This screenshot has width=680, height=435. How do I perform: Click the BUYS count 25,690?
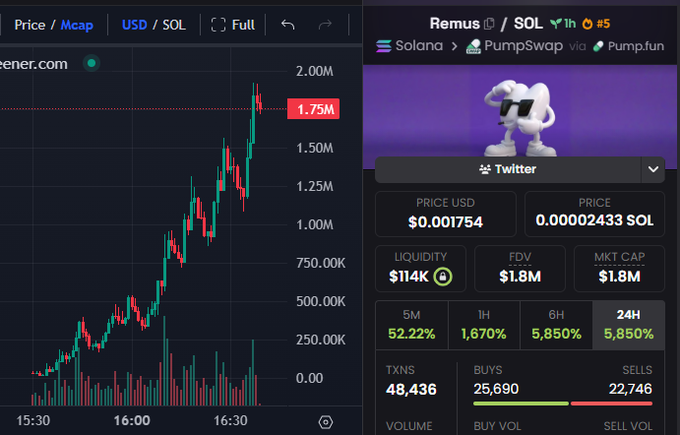click(496, 389)
